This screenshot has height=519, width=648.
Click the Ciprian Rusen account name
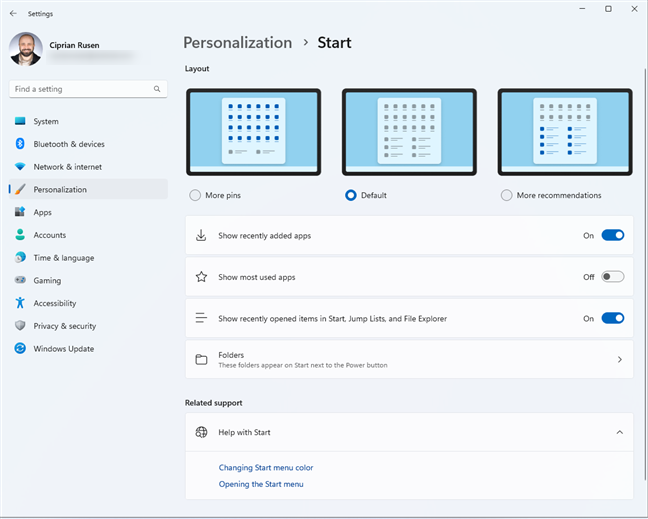coord(74,45)
